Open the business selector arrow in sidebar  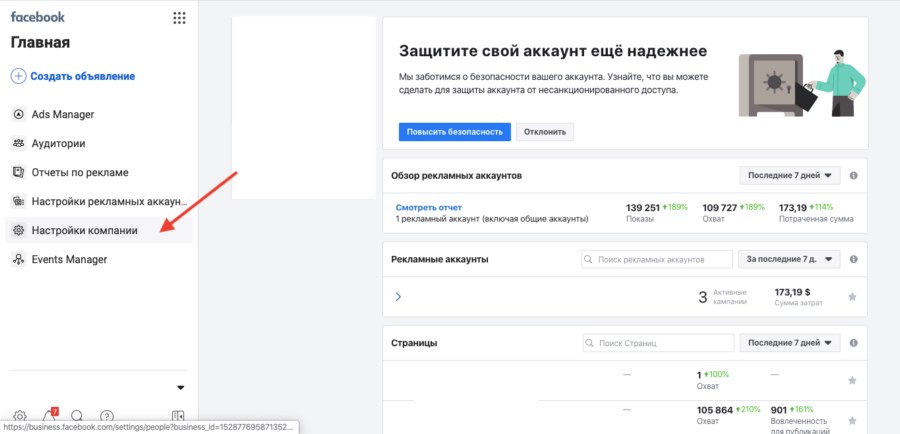click(181, 388)
